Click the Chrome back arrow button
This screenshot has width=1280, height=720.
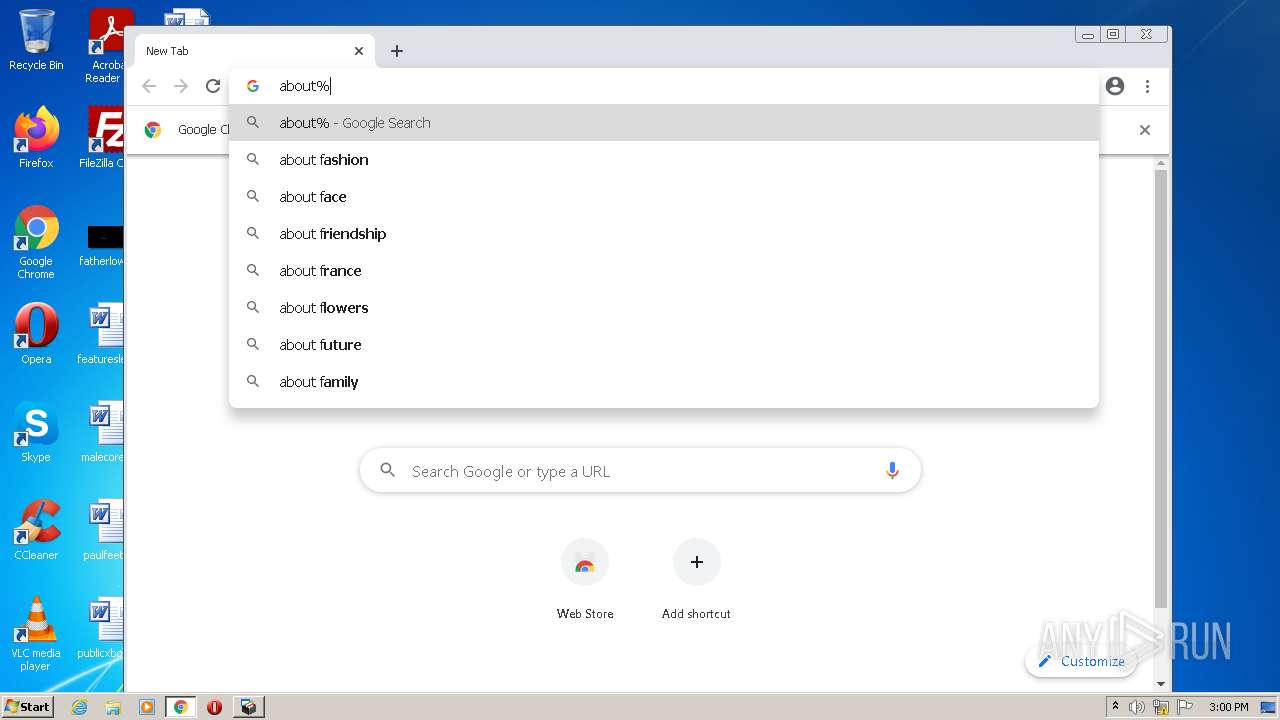pyautogui.click(x=149, y=86)
